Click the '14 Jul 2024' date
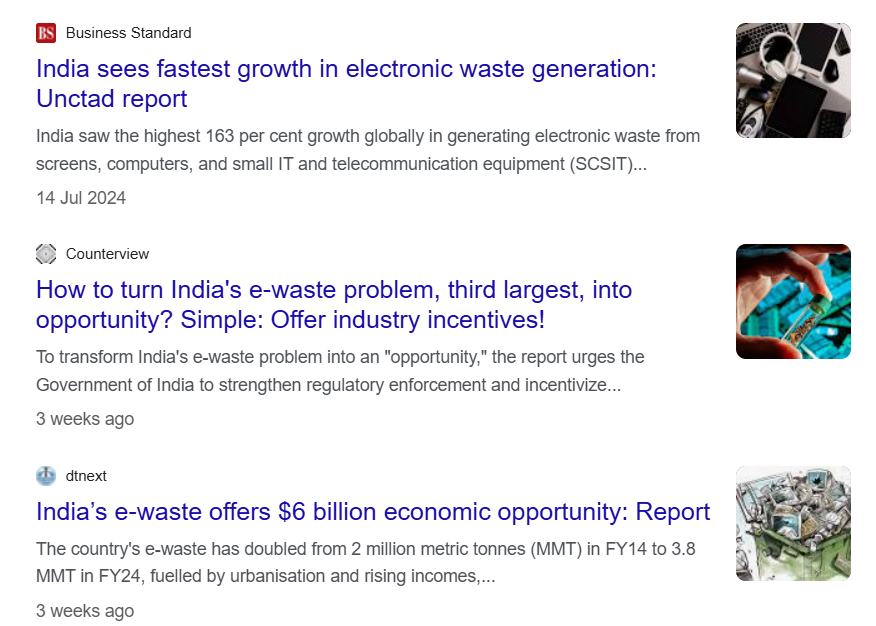 pos(81,198)
